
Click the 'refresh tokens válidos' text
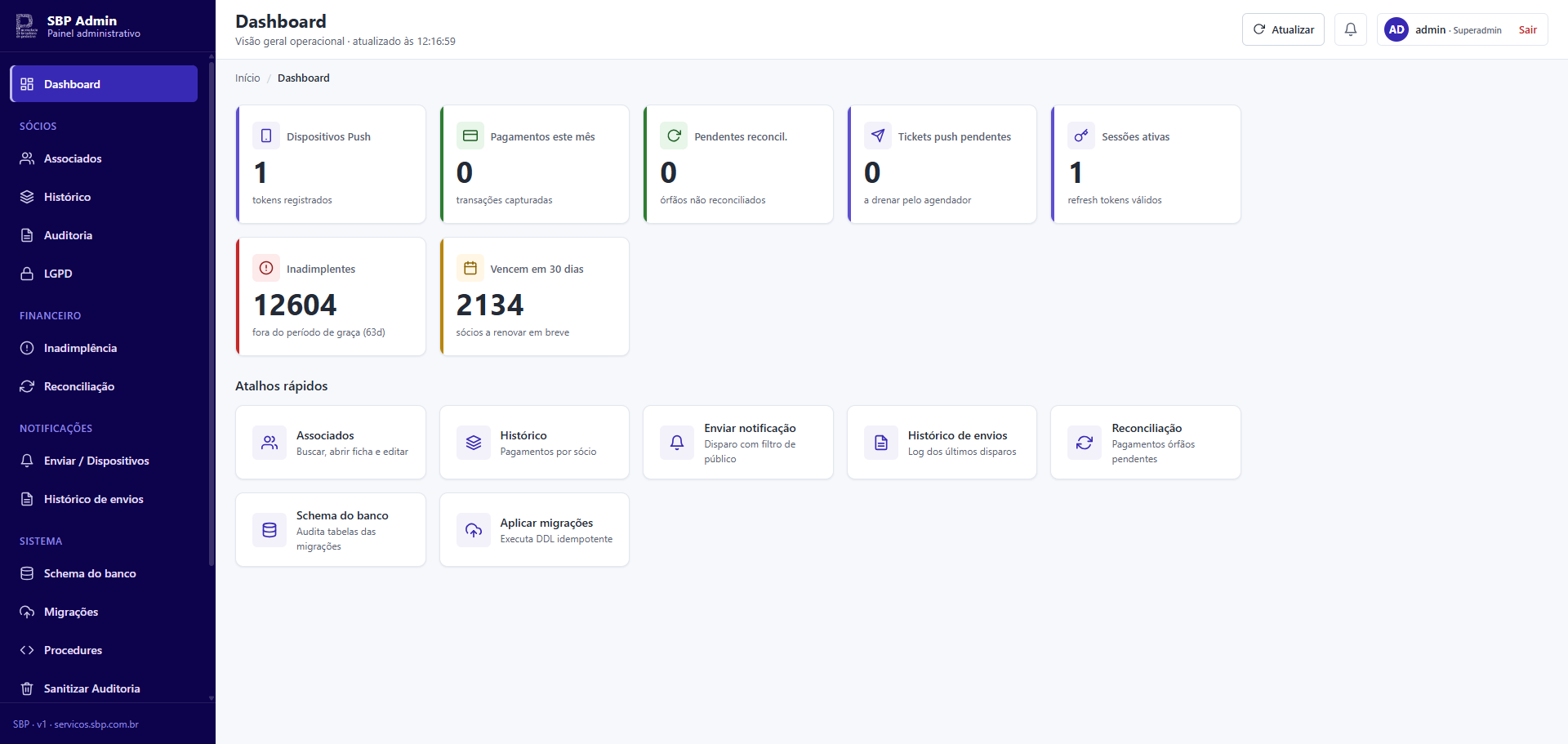point(1115,200)
